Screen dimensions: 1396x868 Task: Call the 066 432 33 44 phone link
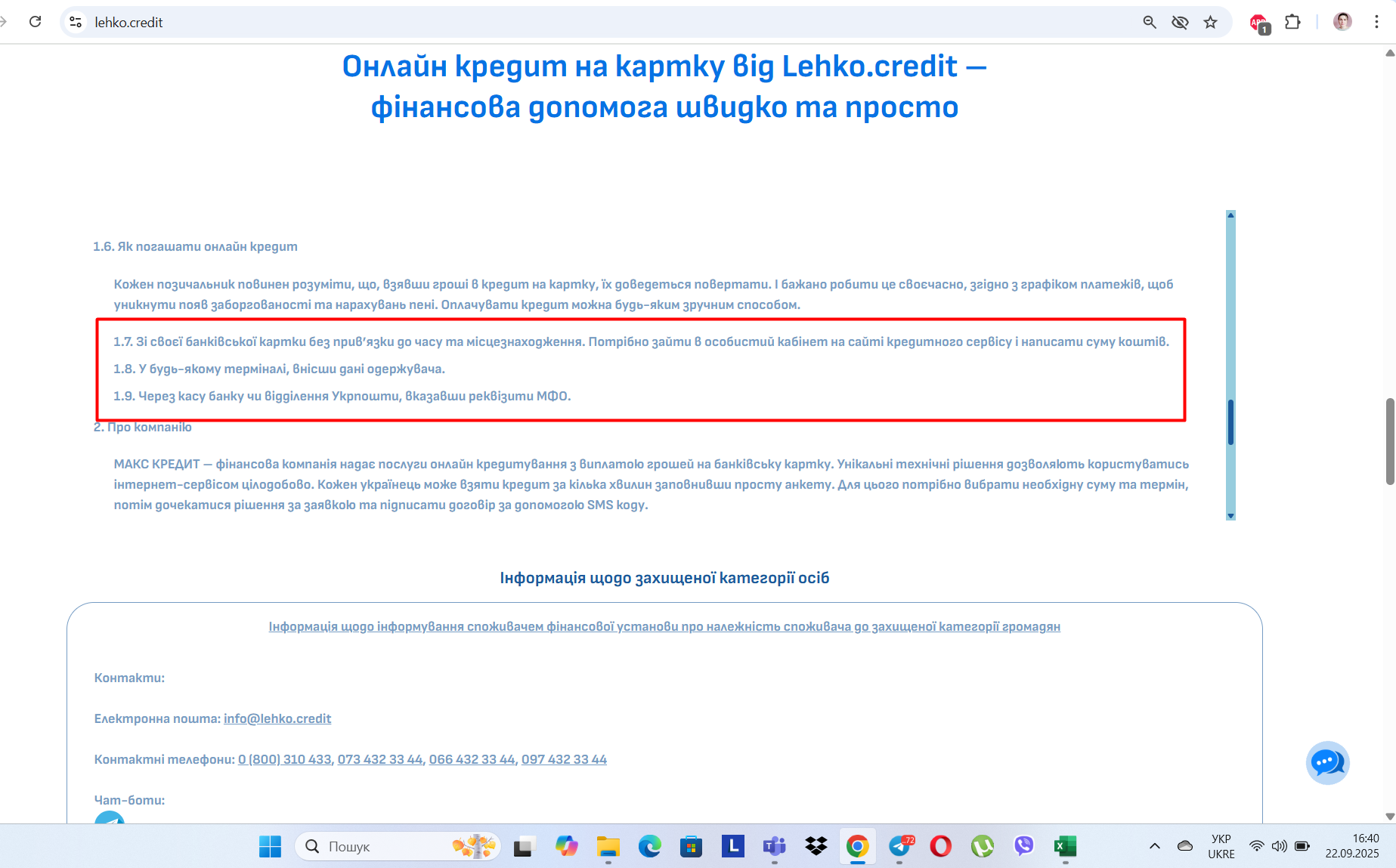[x=472, y=759]
